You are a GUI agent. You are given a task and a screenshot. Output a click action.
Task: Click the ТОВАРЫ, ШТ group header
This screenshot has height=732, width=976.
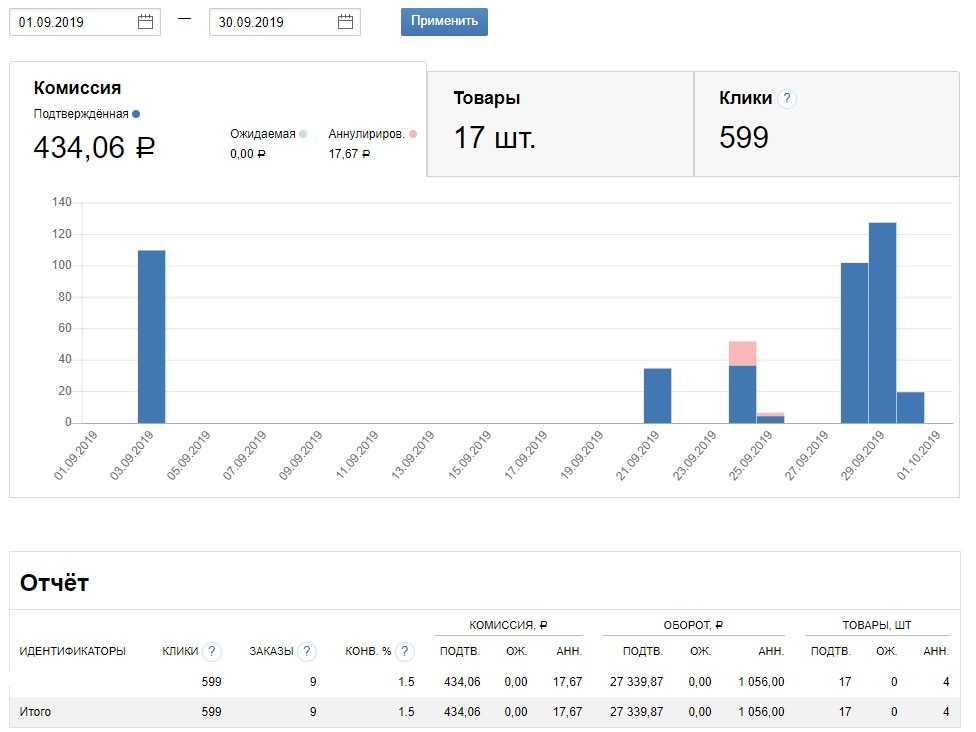point(877,625)
